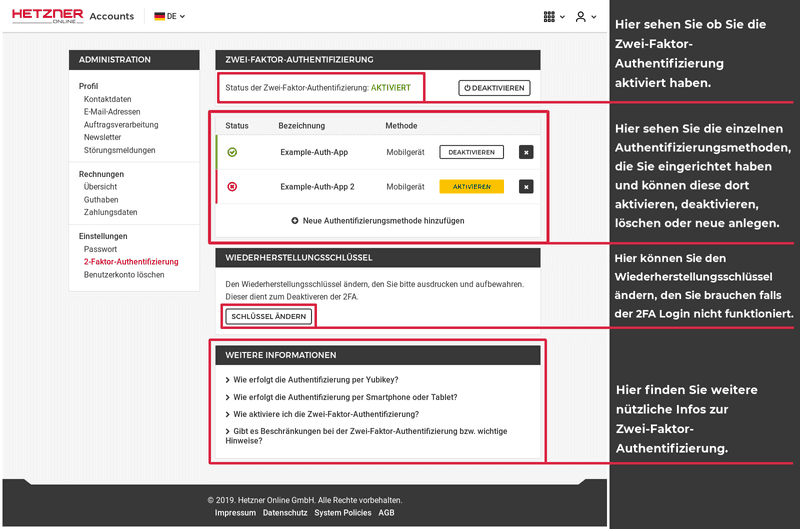800x529 pixels.
Task: Click the Schlüssel ändern button
Action: [268, 316]
